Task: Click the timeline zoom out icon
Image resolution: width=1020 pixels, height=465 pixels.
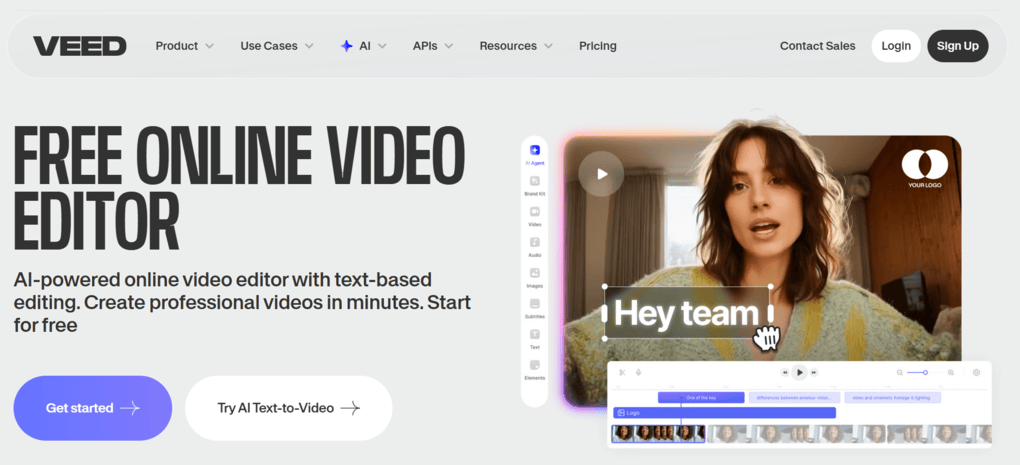Action: click(900, 373)
